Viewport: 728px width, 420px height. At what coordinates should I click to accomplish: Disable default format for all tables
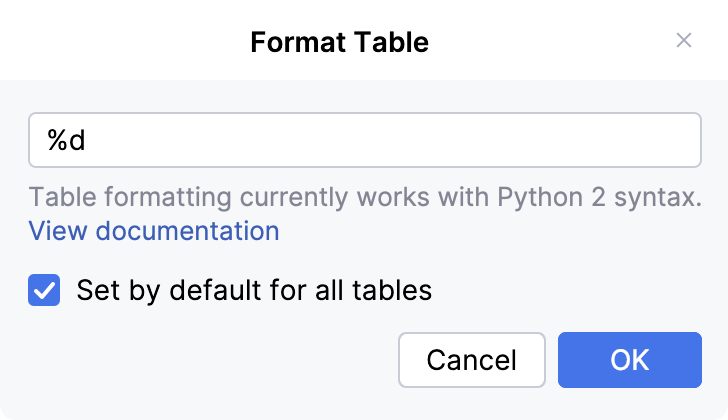pos(44,291)
